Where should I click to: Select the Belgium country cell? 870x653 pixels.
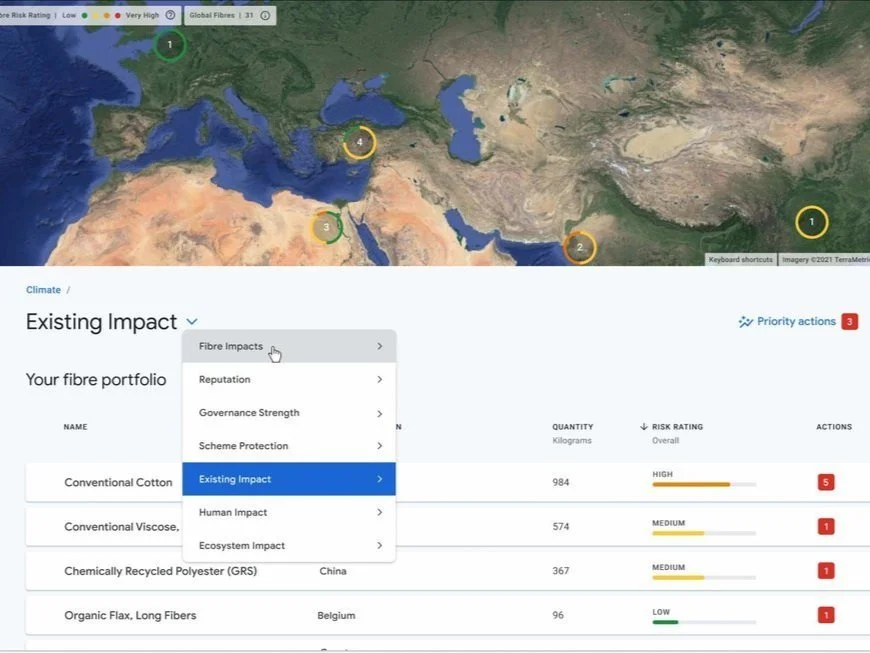(x=336, y=615)
